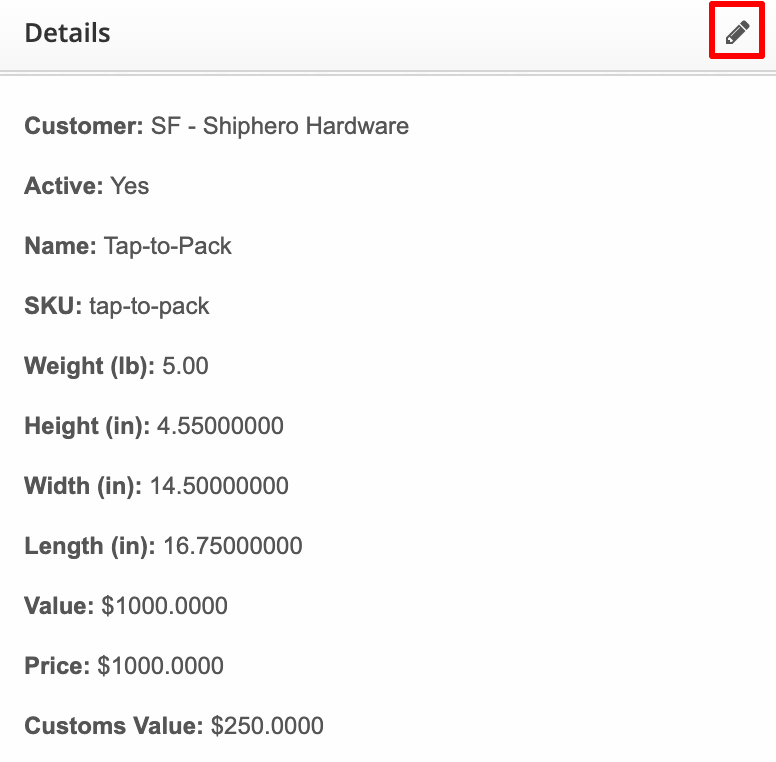Click the Active status value Yes
Screen dimensions: 776x762
(130, 186)
